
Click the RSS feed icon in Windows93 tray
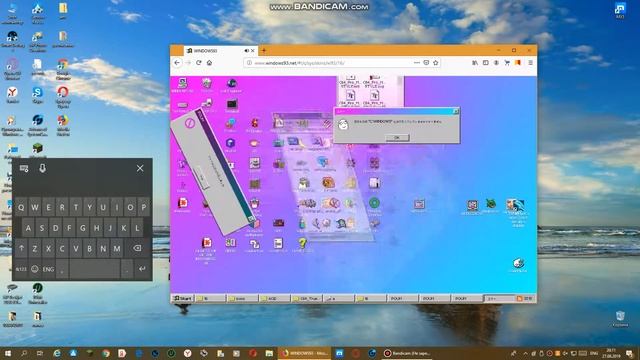pos(519,298)
